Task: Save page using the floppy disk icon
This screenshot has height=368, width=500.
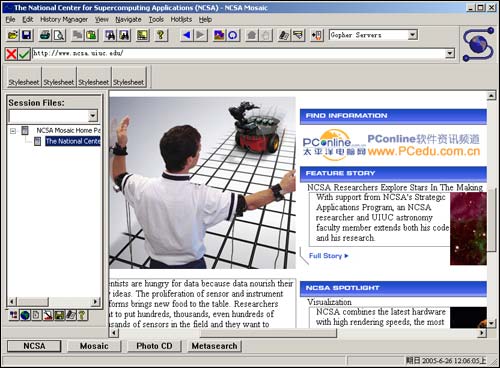Action: [26, 35]
